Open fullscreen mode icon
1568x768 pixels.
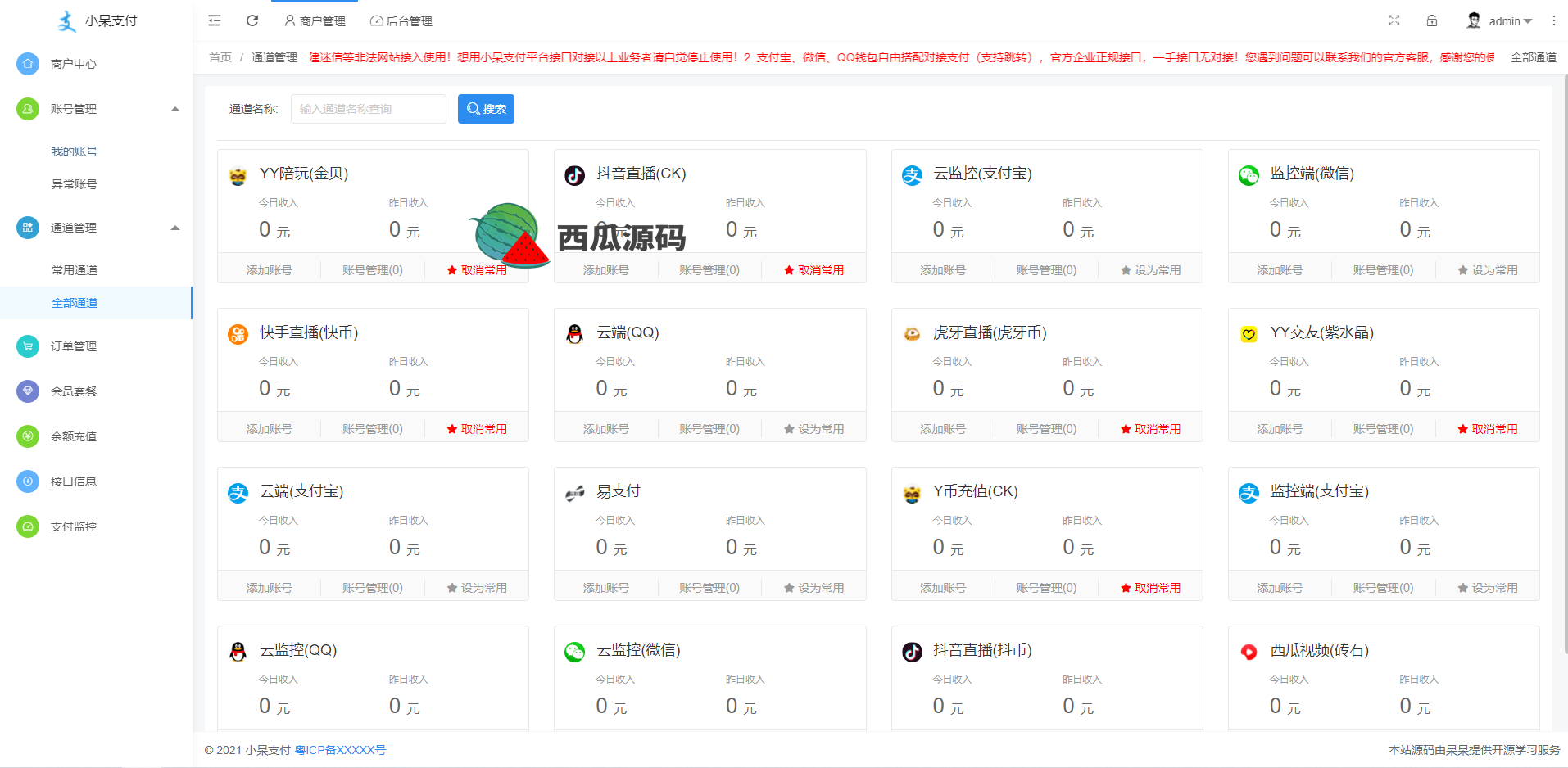(x=1394, y=20)
